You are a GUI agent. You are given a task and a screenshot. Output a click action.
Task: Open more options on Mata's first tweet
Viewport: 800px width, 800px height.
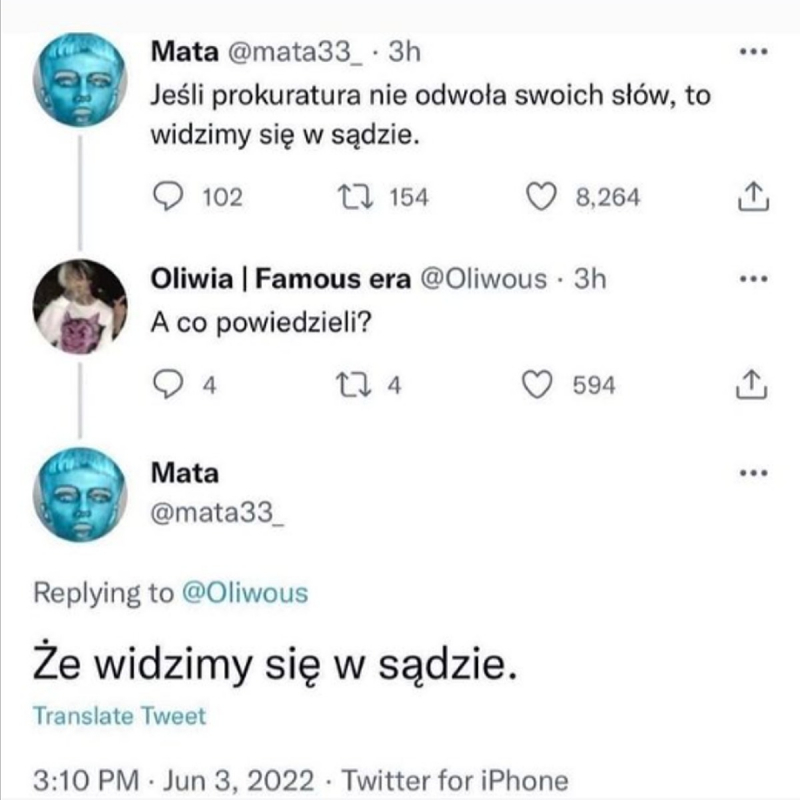pyautogui.click(x=751, y=52)
